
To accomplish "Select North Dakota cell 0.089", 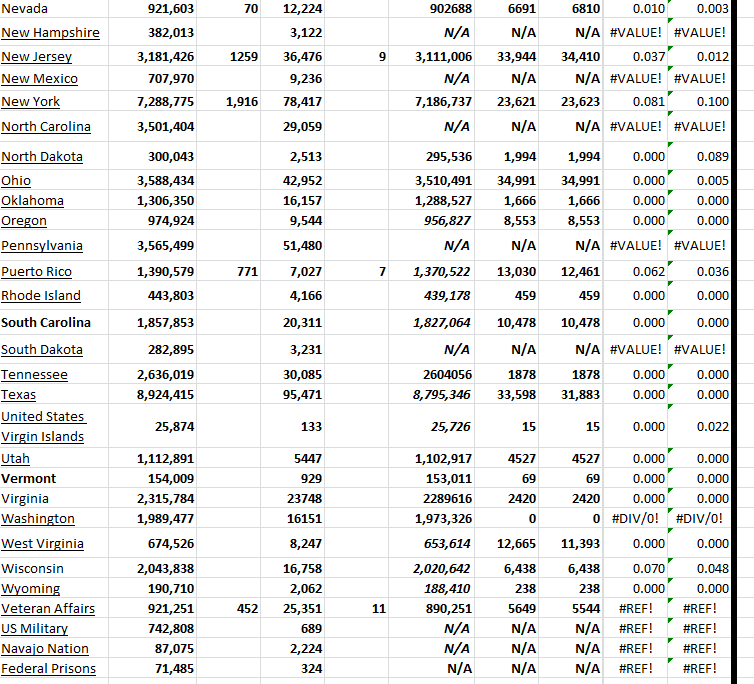I will tap(700, 157).
